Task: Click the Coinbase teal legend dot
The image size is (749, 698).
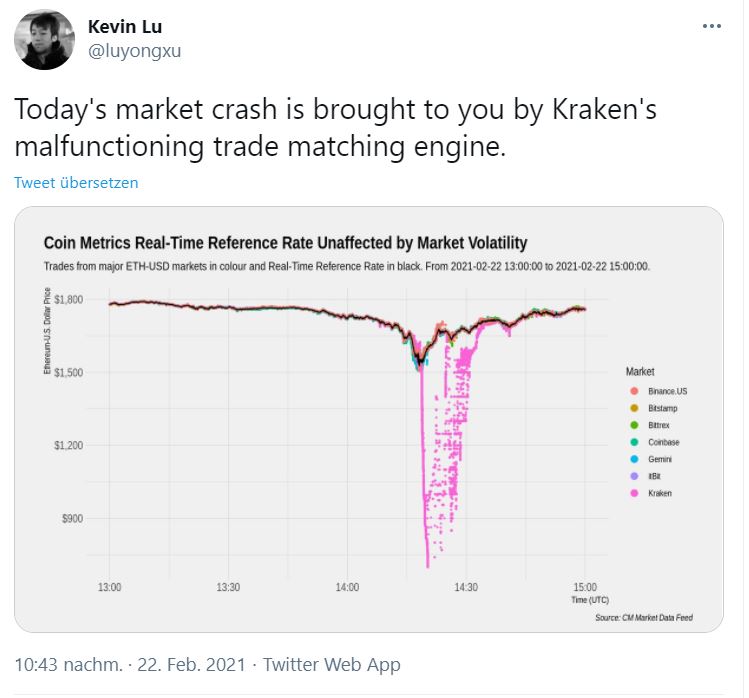Action: pyautogui.click(x=634, y=442)
